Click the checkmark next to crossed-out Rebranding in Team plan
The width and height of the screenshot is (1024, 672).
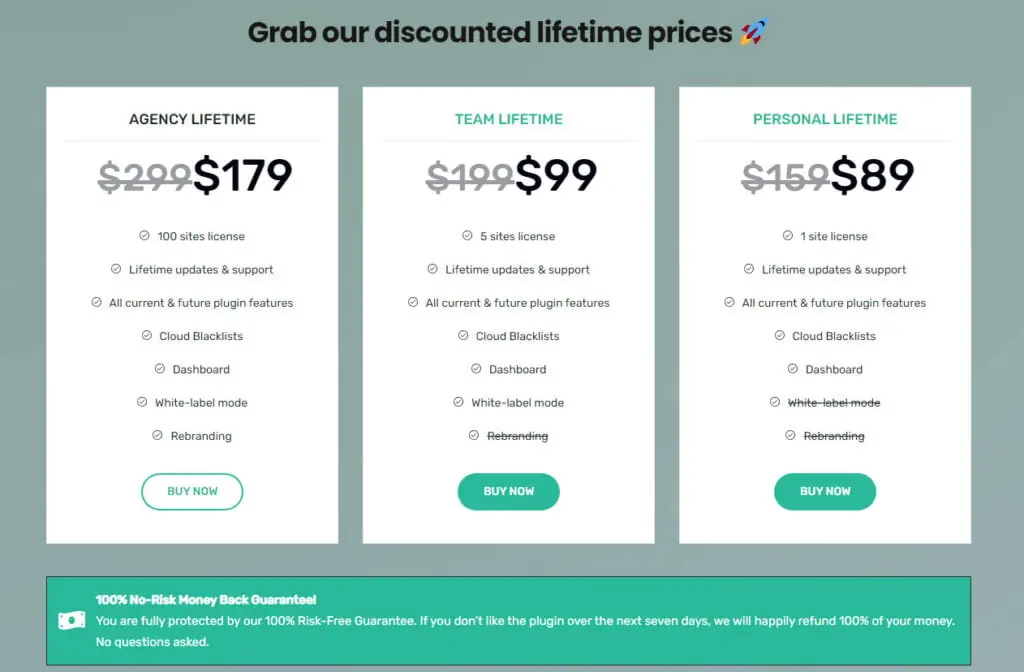[471, 436]
